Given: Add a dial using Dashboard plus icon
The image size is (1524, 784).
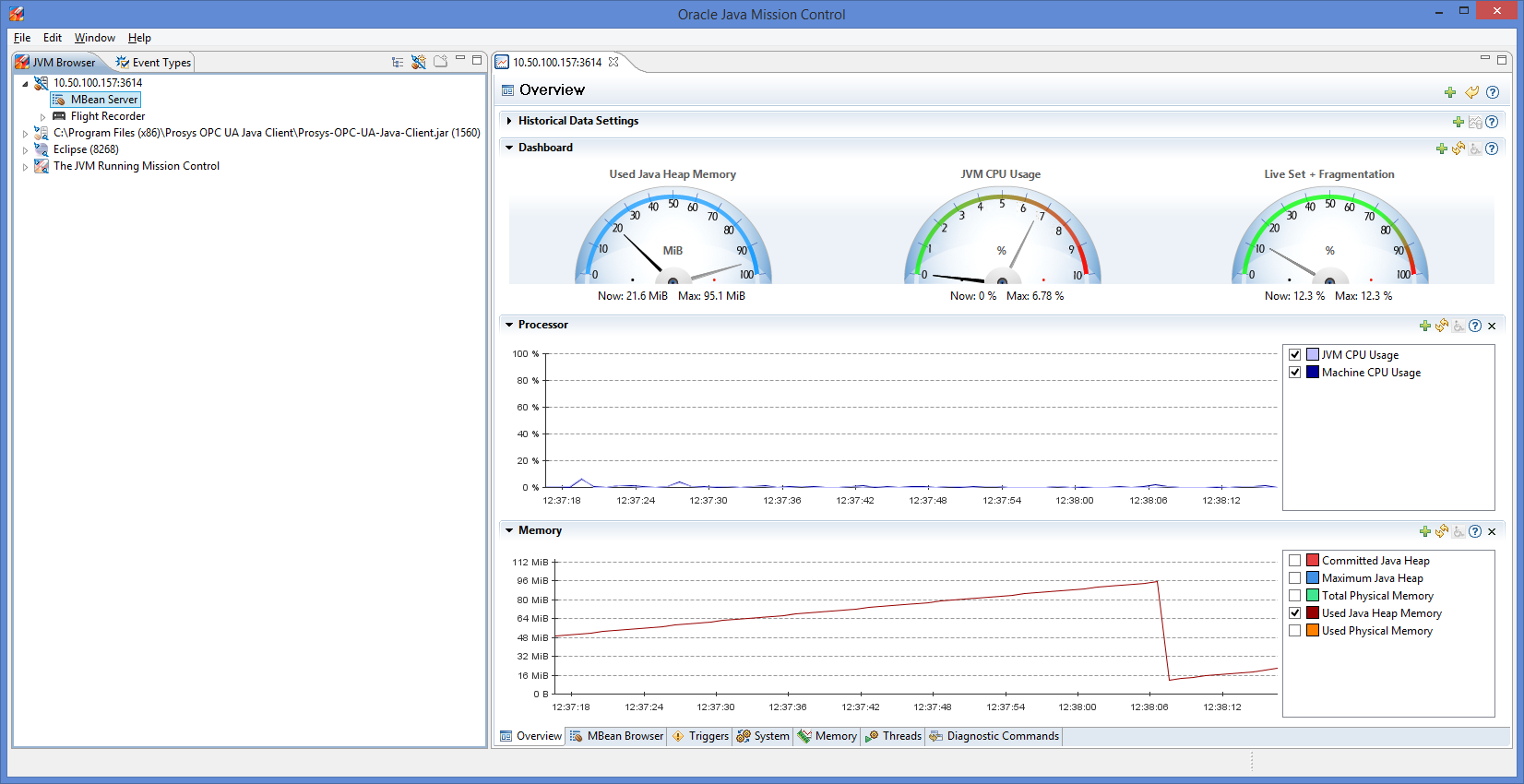Looking at the screenshot, I should [x=1442, y=148].
